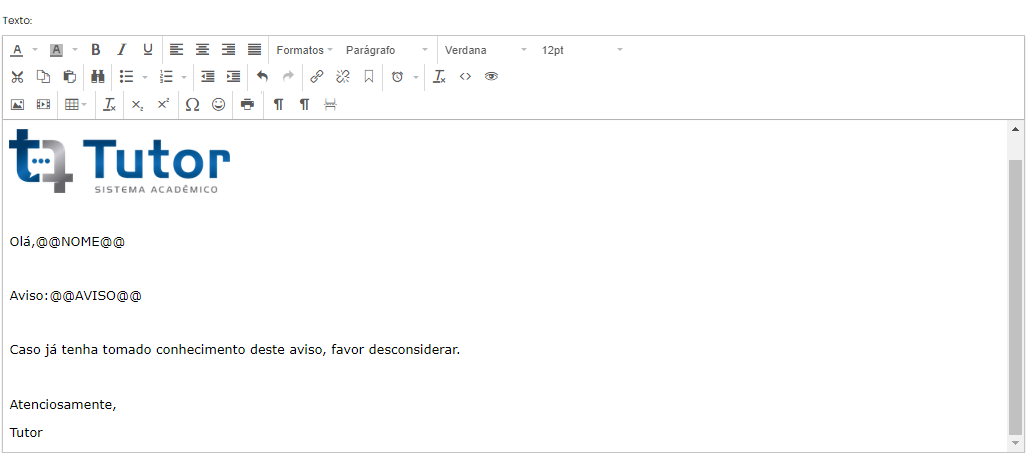Expand date/time format options arrow
The image size is (1026, 453).
click(x=416, y=77)
